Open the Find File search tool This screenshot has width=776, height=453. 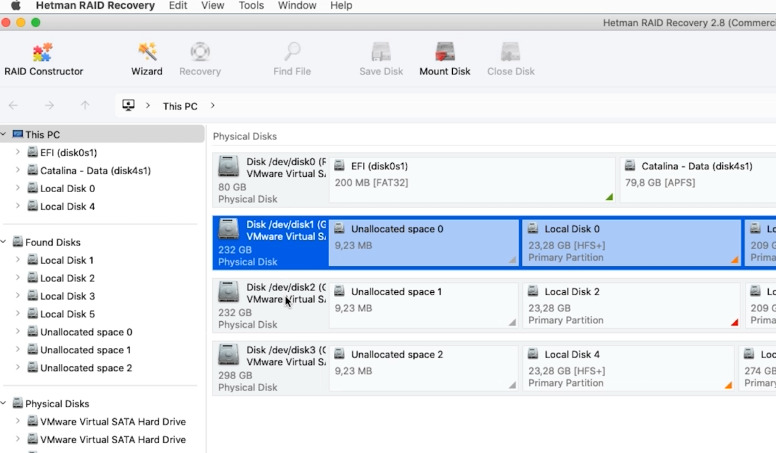coord(292,59)
